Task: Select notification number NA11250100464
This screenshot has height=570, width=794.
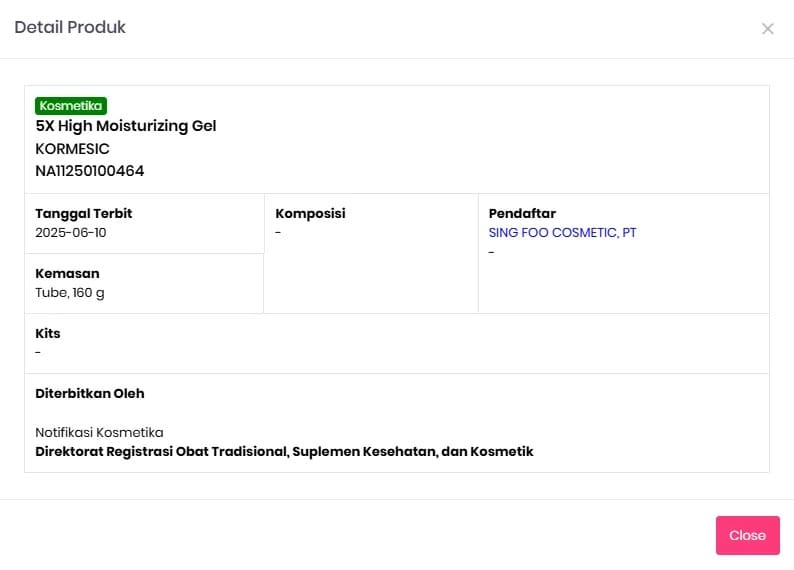Action: (89, 171)
